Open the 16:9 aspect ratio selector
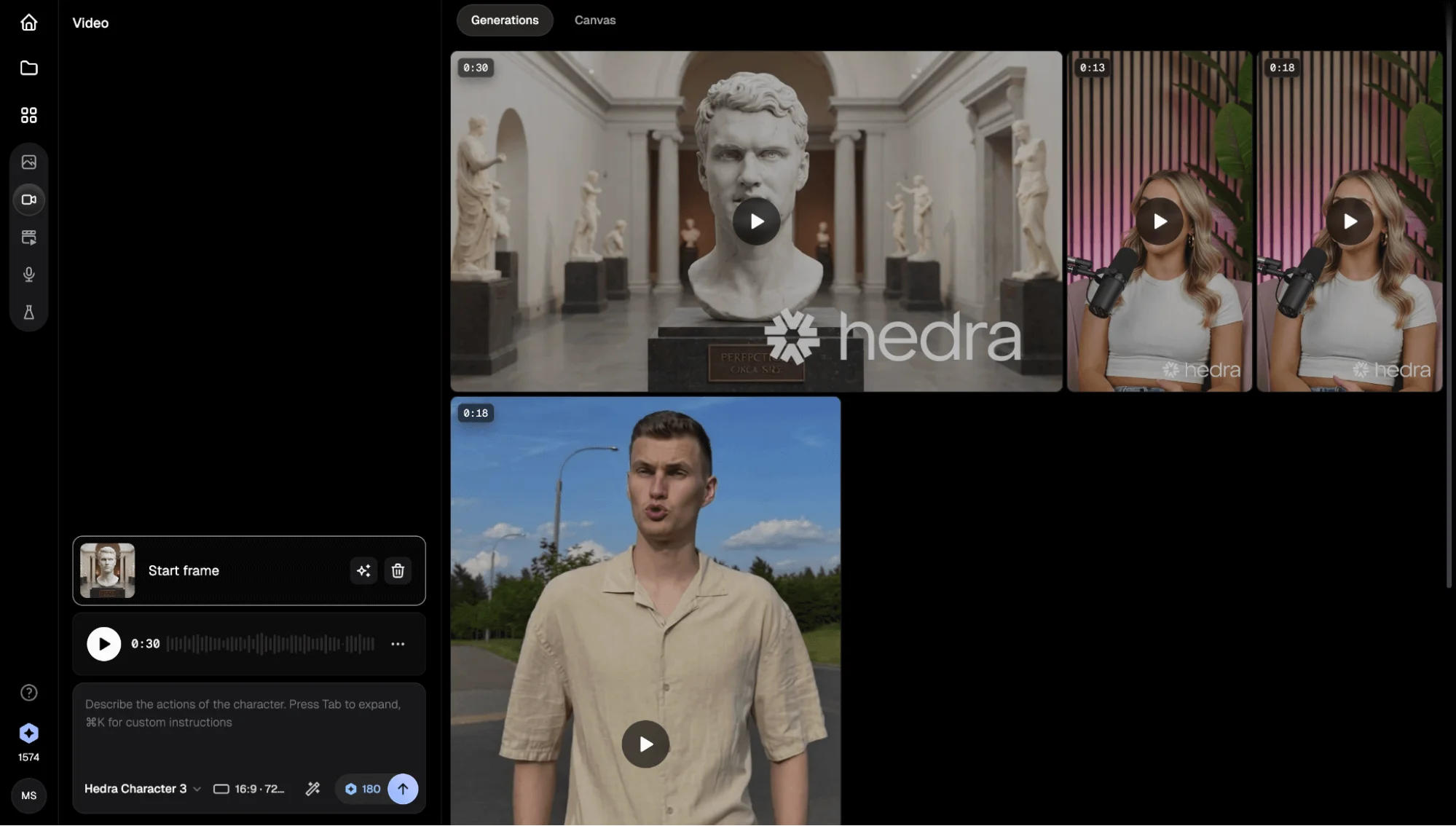 [249, 789]
